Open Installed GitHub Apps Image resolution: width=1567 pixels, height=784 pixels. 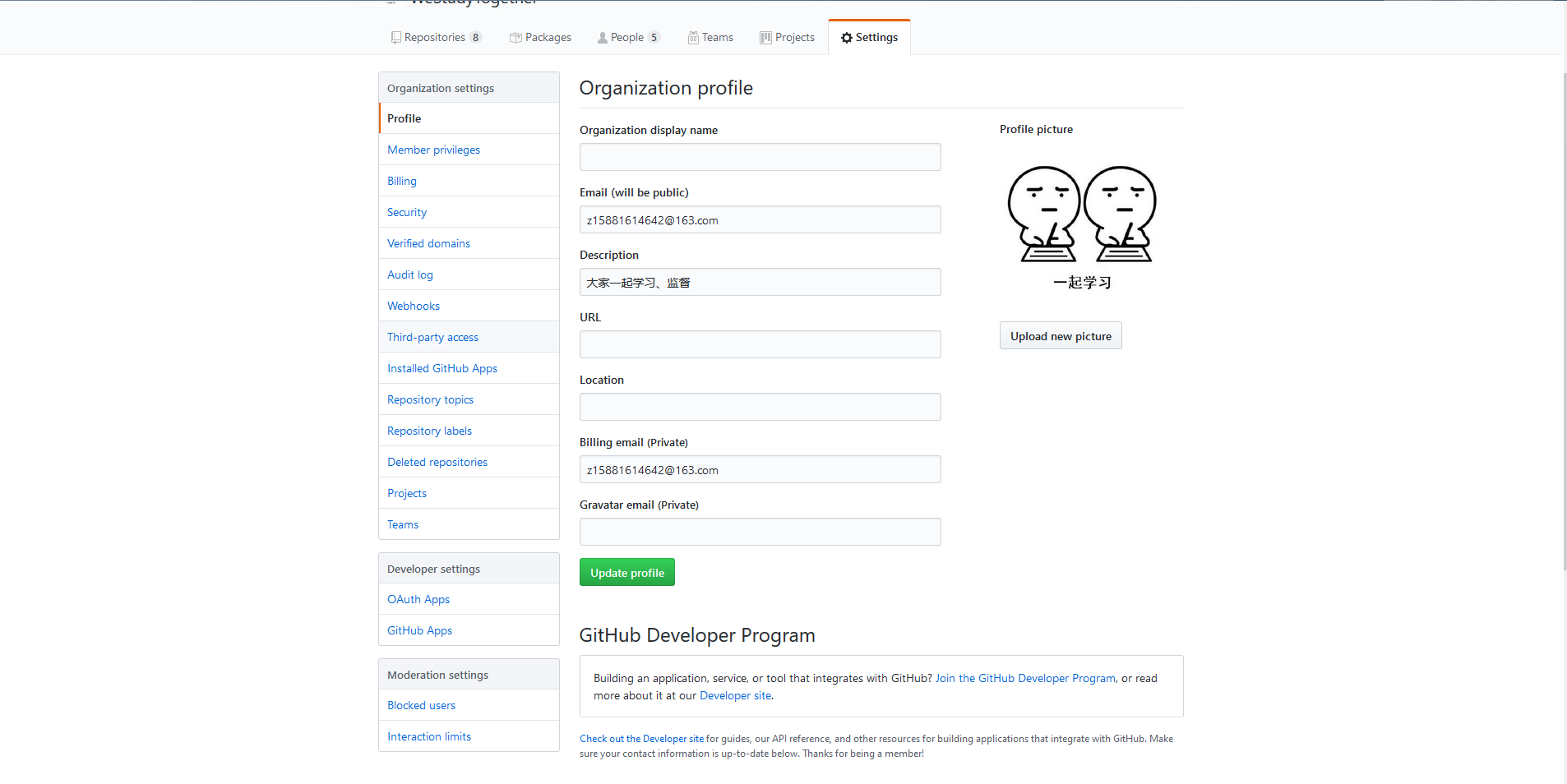click(469, 368)
